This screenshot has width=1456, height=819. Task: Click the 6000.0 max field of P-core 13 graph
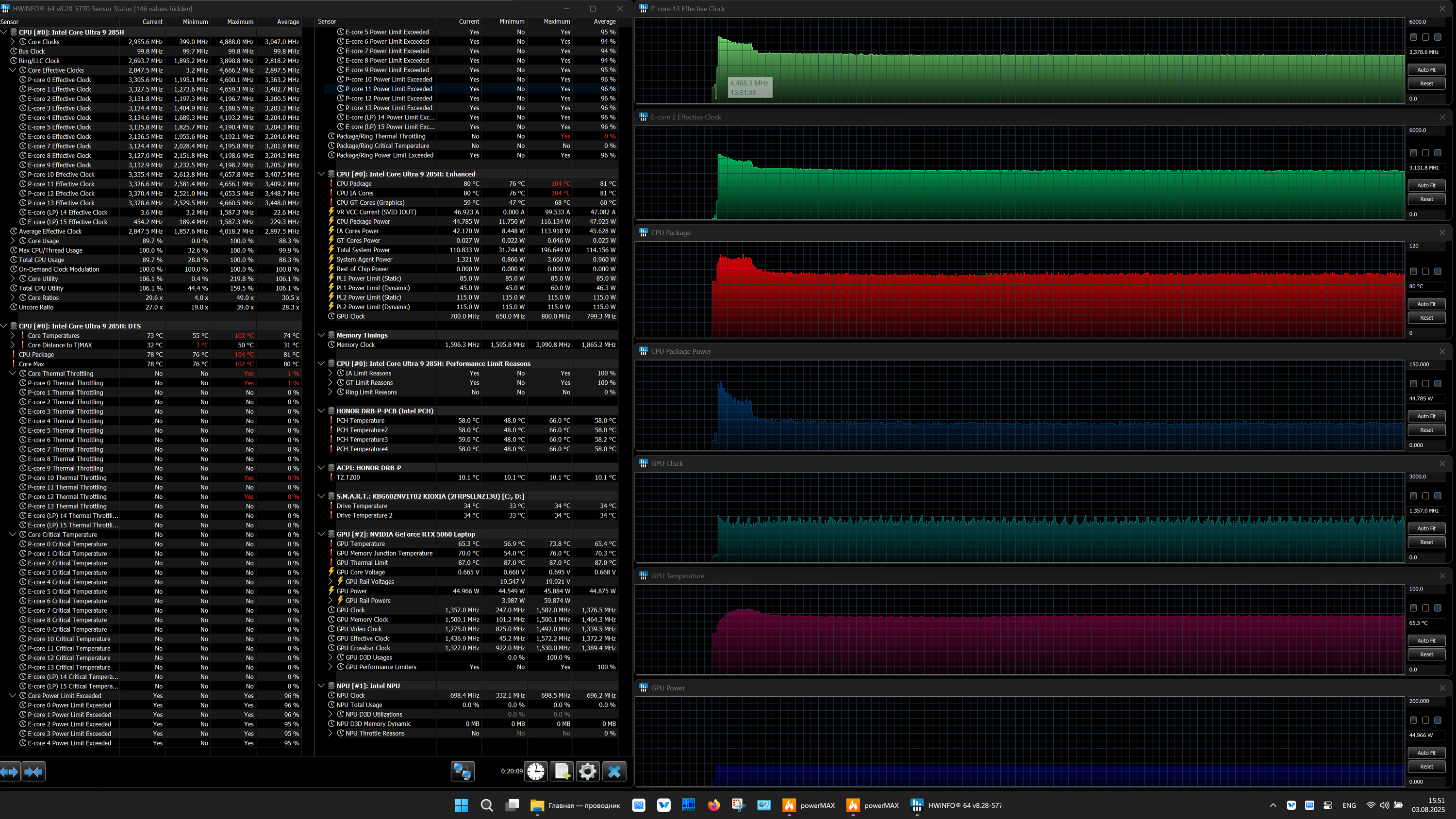pos(1425,21)
